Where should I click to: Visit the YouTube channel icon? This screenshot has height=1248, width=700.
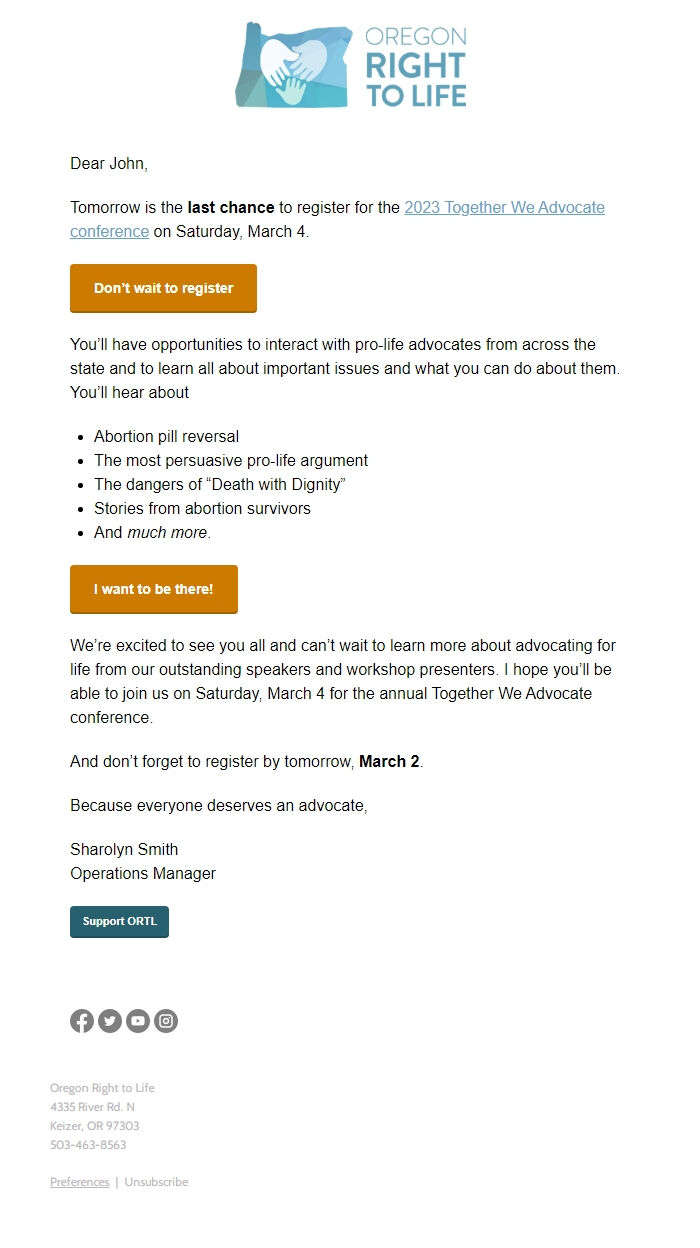click(138, 1021)
